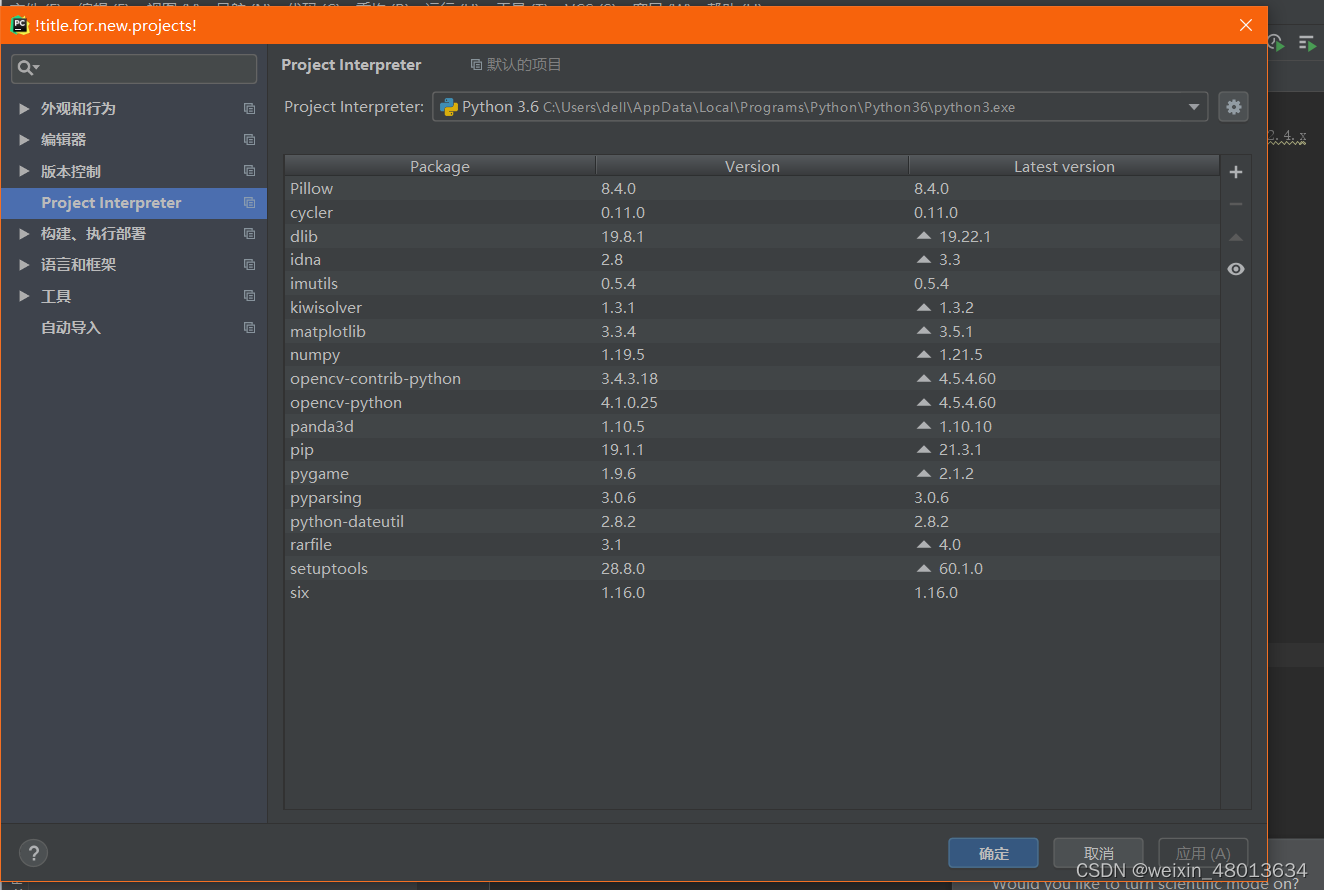The width and height of the screenshot is (1324, 890).
Task: Select the six package row
Action: click(x=752, y=592)
